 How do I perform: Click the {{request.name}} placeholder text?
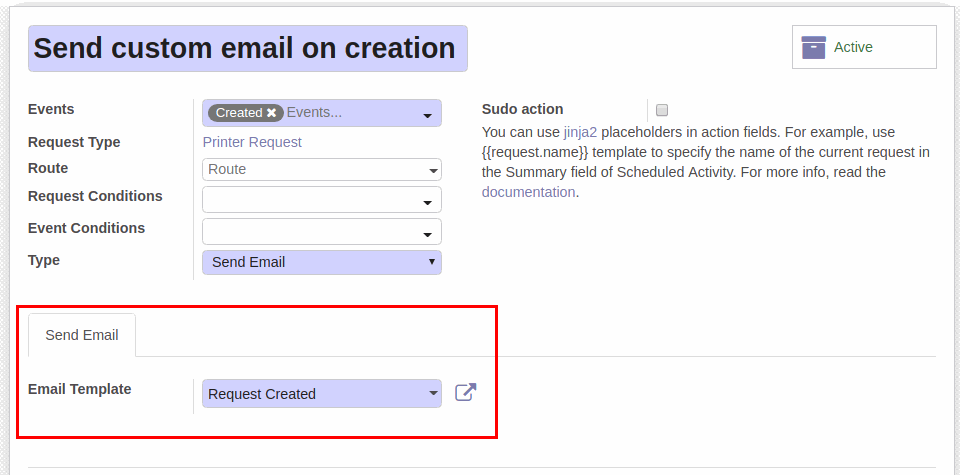(535, 152)
